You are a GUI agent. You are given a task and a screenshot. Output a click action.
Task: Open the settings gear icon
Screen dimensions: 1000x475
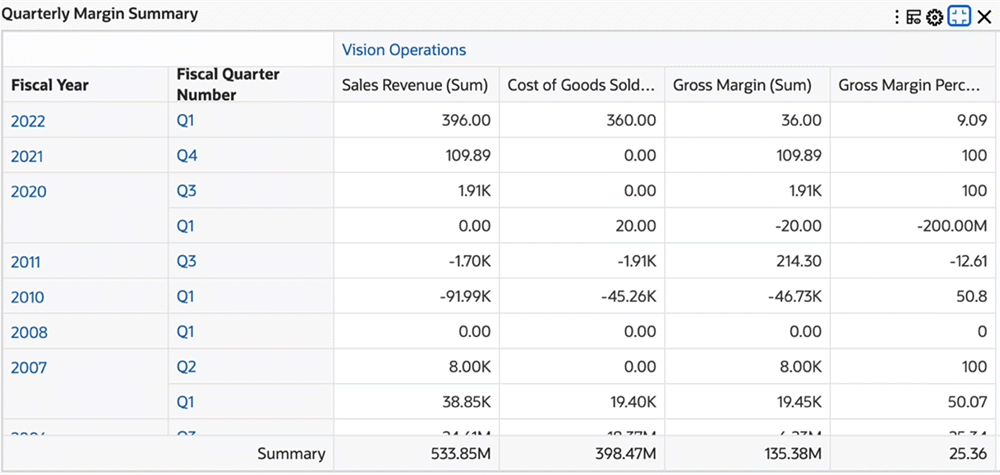pos(935,16)
